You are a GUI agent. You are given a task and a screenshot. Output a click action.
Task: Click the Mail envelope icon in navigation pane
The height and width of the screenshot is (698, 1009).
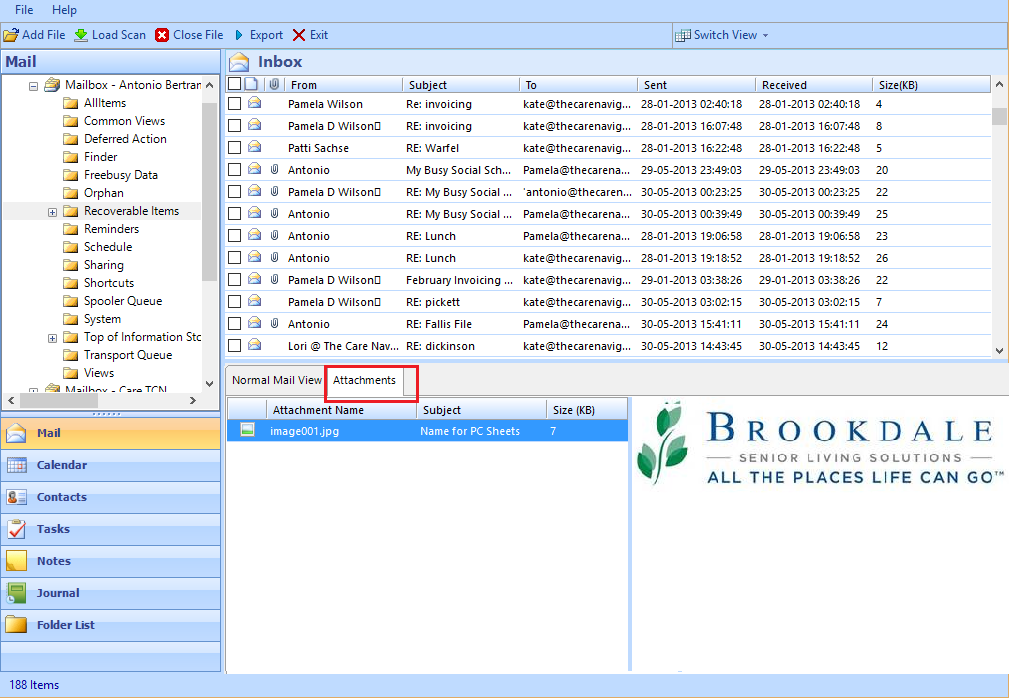[x=16, y=433]
